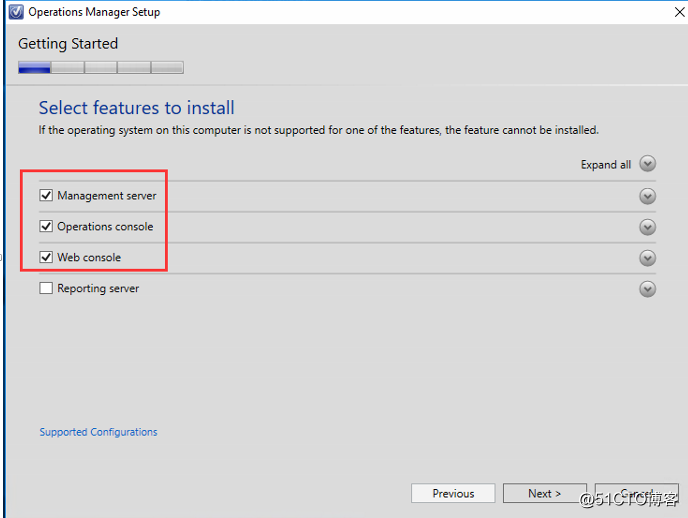Uncheck the Operations console checkbox
This screenshot has height=518, width=688.
pyautogui.click(x=46, y=226)
